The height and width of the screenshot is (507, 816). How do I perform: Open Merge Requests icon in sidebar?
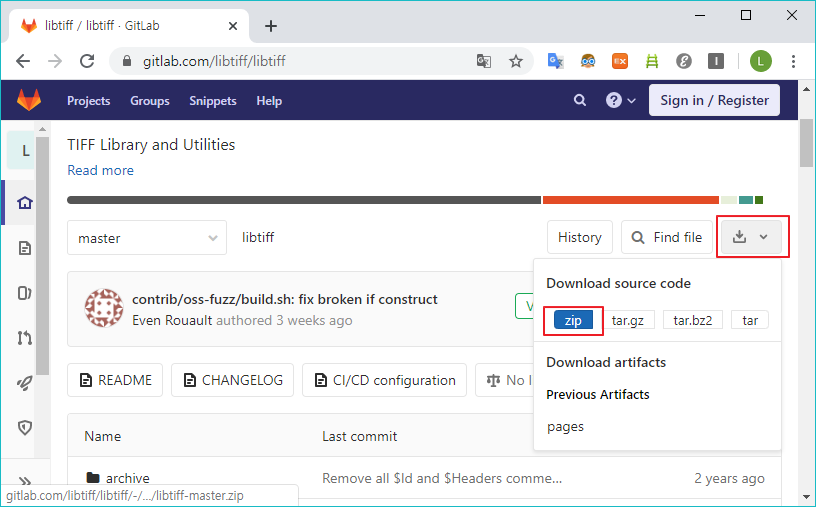point(24,338)
